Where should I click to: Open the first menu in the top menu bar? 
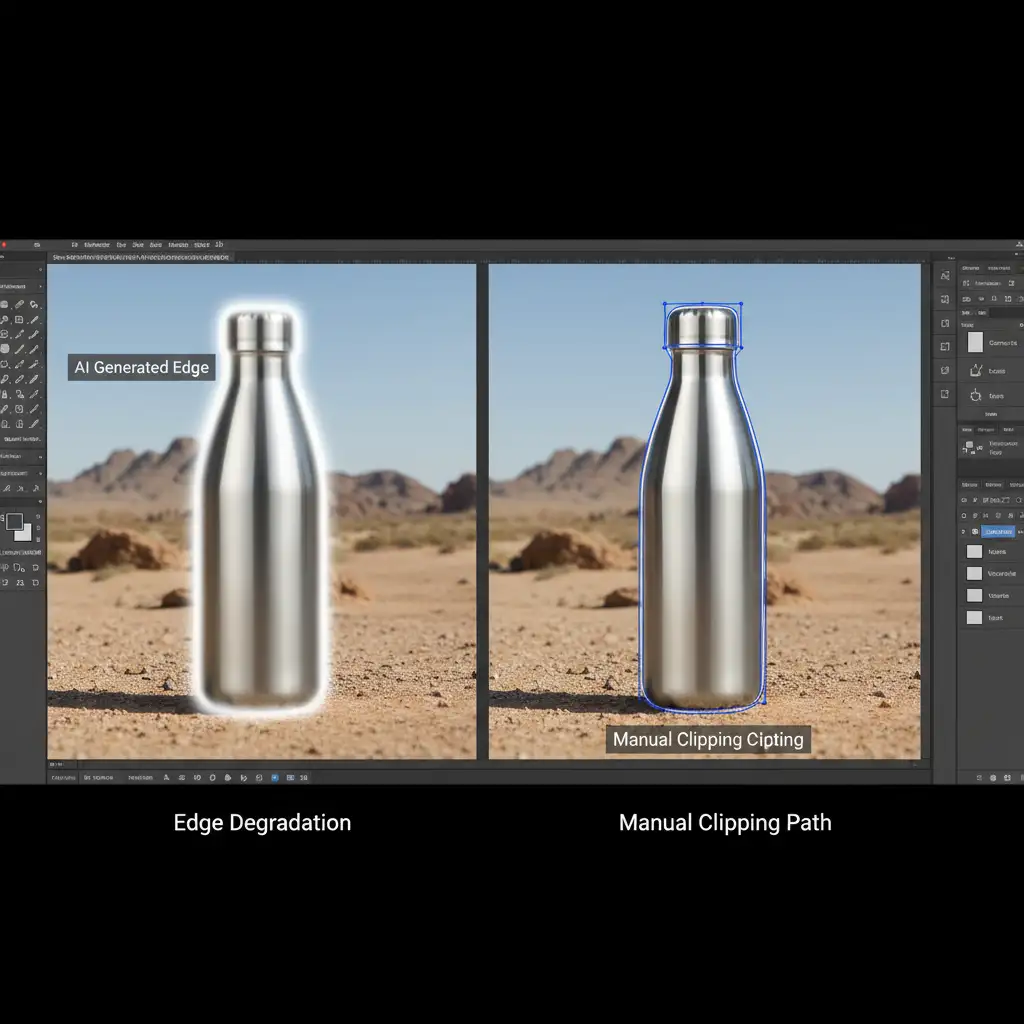click(74, 244)
